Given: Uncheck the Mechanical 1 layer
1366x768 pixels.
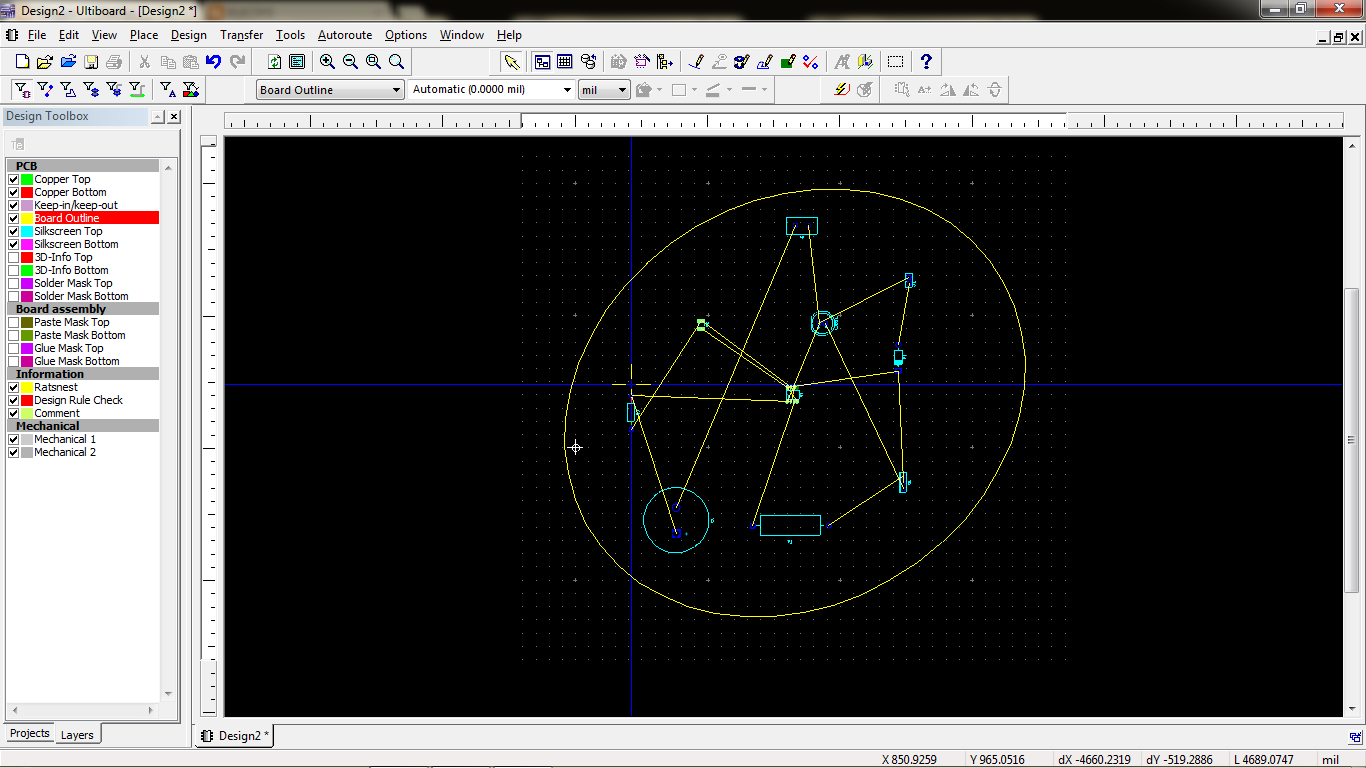Looking at the screenshot, I should [x=12, y=439].
